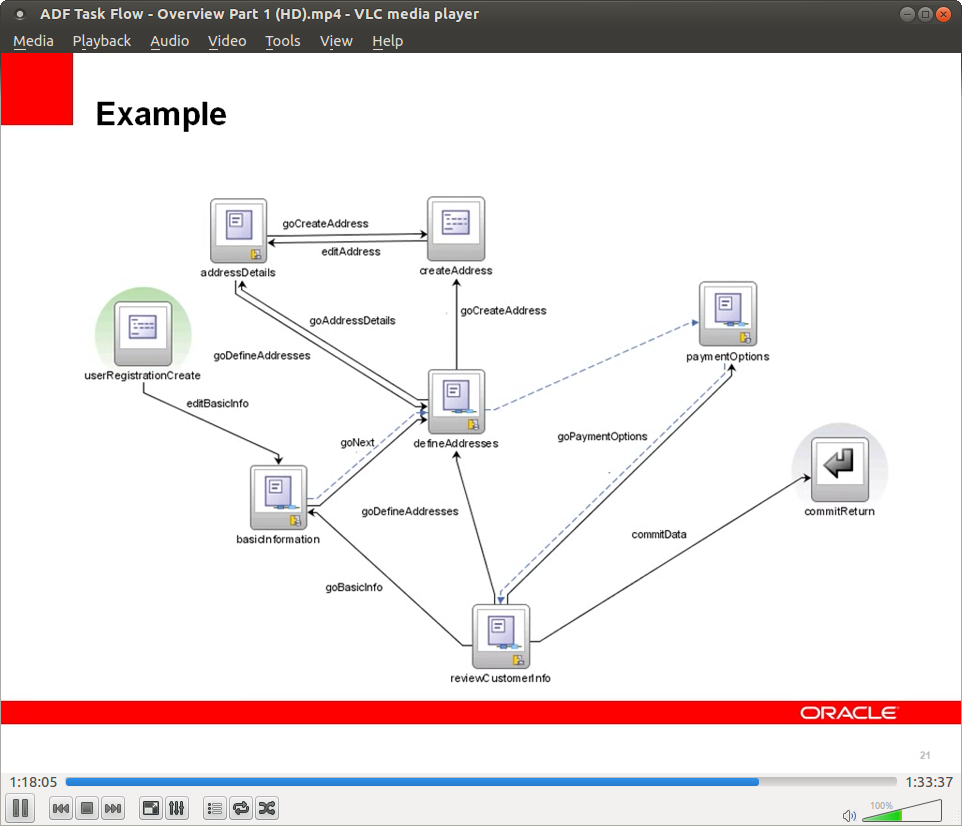The image size is (962, 826).
Task: Open the Playback menu
Action: pyautogui.click(x=101, y=41)
